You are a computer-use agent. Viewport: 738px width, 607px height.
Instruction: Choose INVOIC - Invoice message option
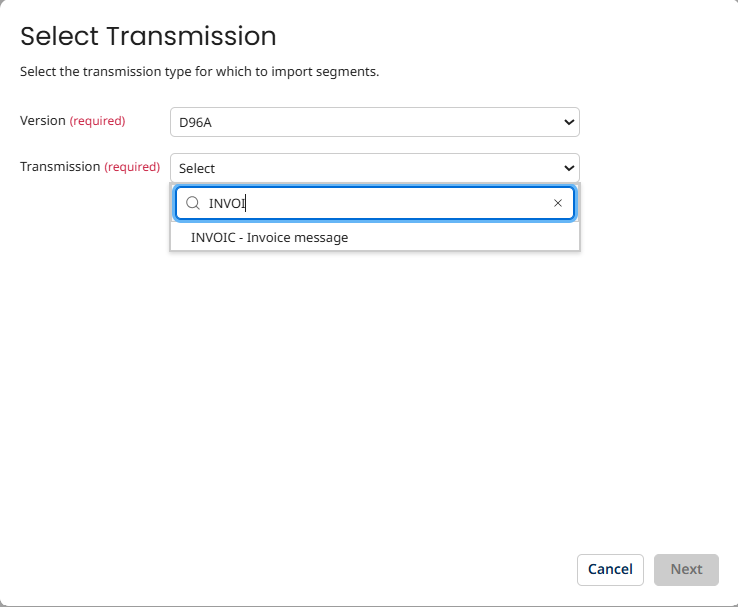[270, 237]
